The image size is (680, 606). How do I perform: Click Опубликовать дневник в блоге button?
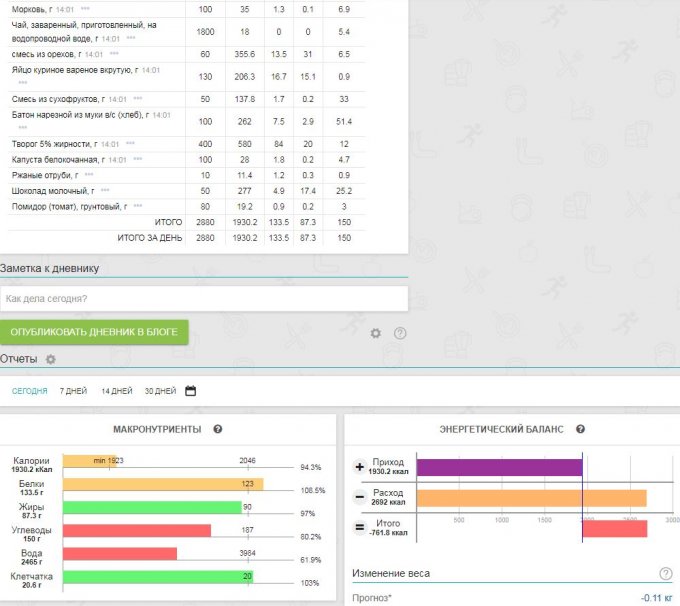click(94, 332)
